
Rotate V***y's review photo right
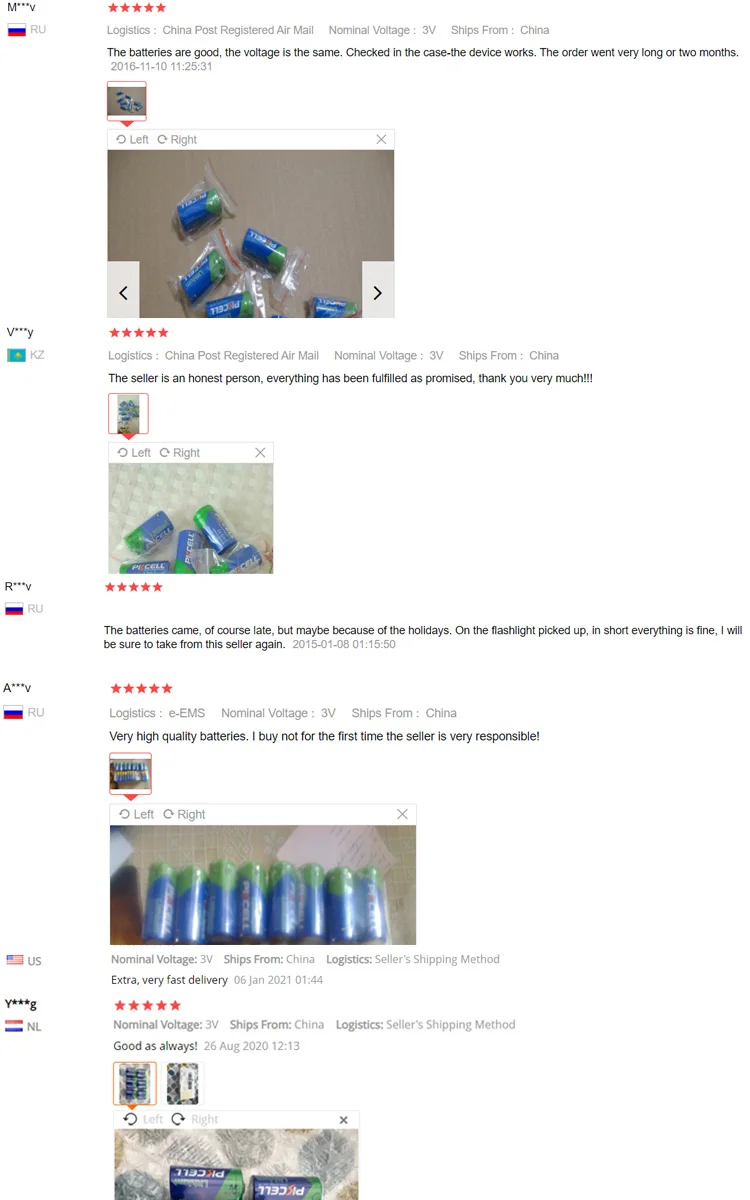180,453
